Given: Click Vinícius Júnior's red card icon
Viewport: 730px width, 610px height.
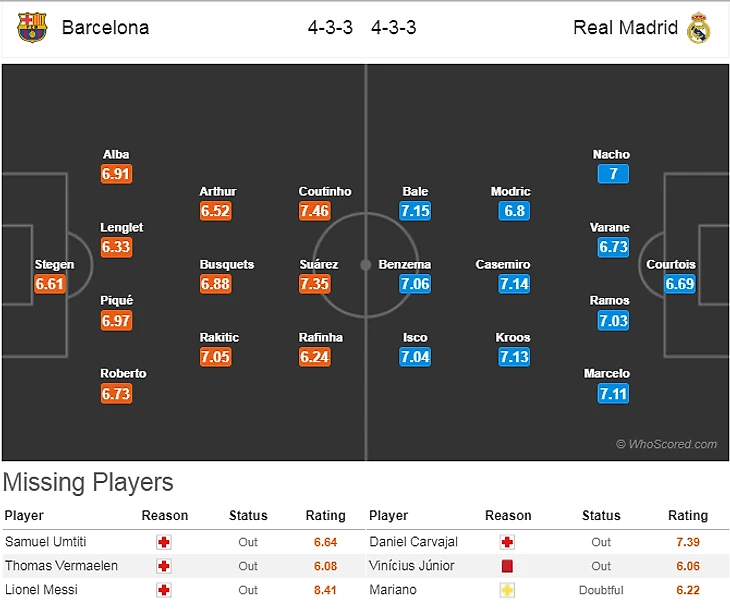Looking at the screenshot, I should (508, 566).
